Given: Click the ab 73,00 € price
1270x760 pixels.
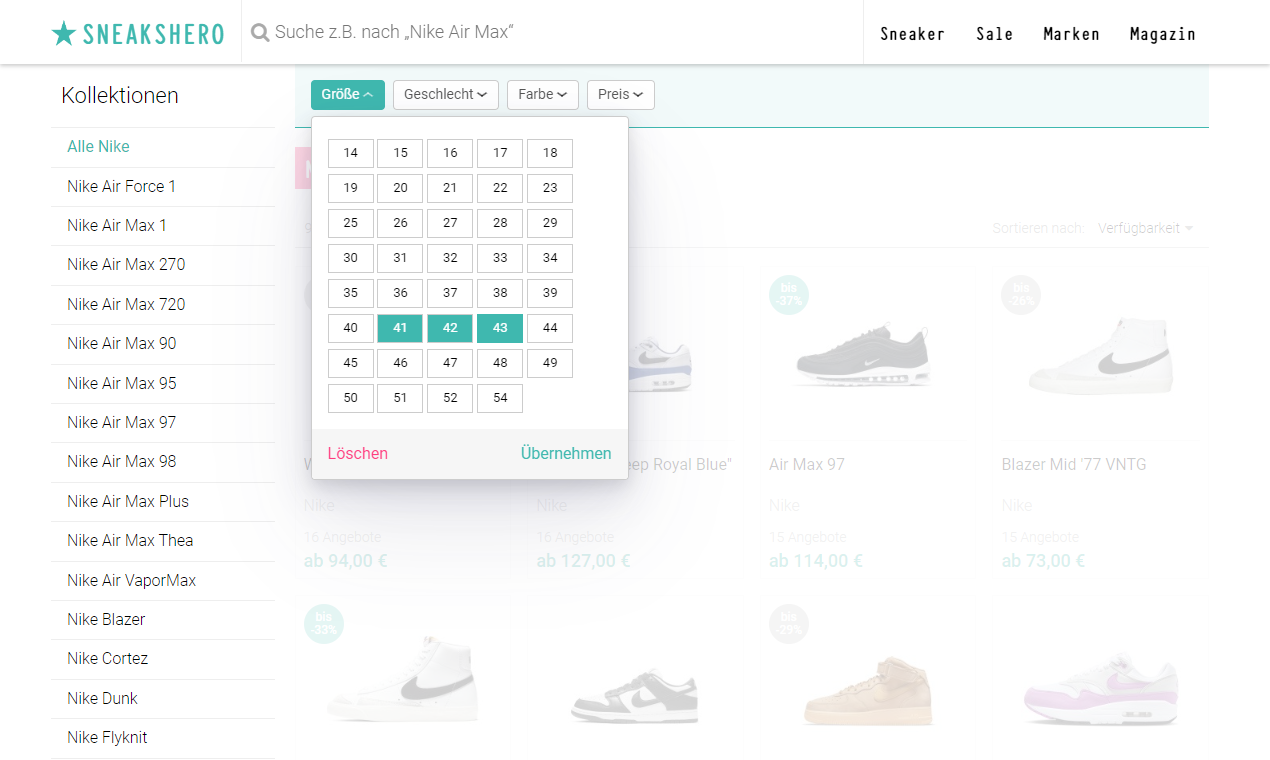Looking at the screenshot, I should pos(1043,561).
